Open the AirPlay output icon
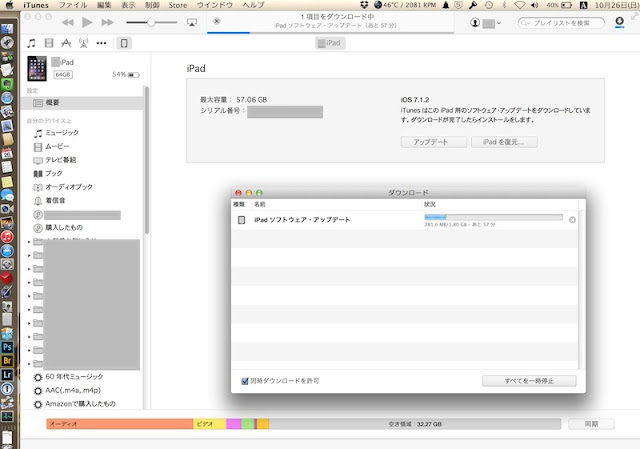Screen dimensions: 640x449 pyautogui.click(x=191, y=22)
